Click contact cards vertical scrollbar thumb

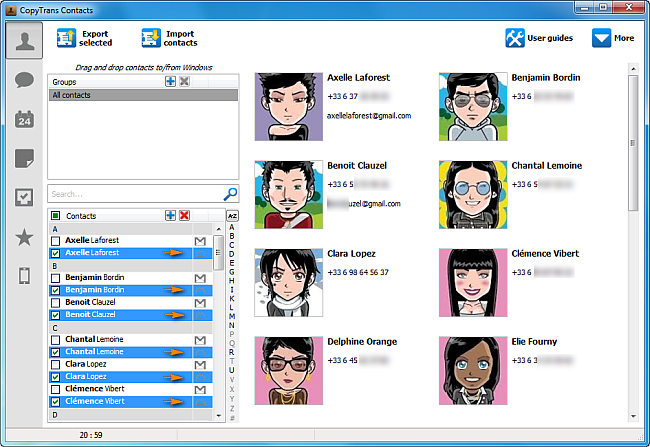click(633, 143)
